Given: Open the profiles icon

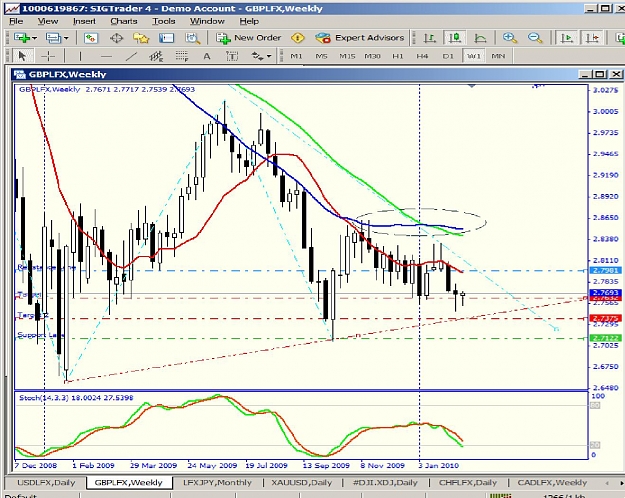Looking at the screenshot, I should point(53,38).
